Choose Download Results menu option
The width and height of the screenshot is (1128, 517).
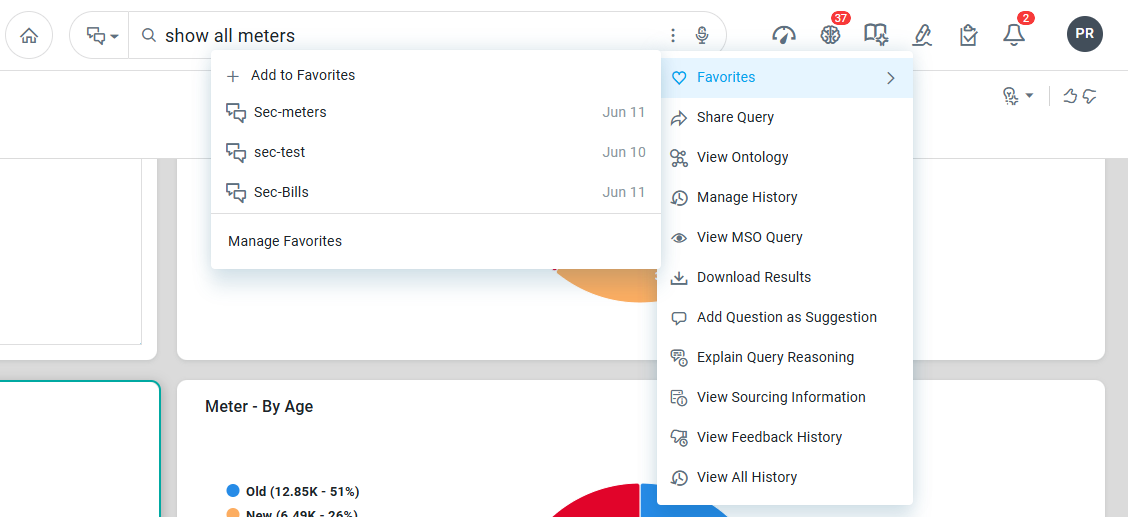pyautogui.click(x=753, y=277)
